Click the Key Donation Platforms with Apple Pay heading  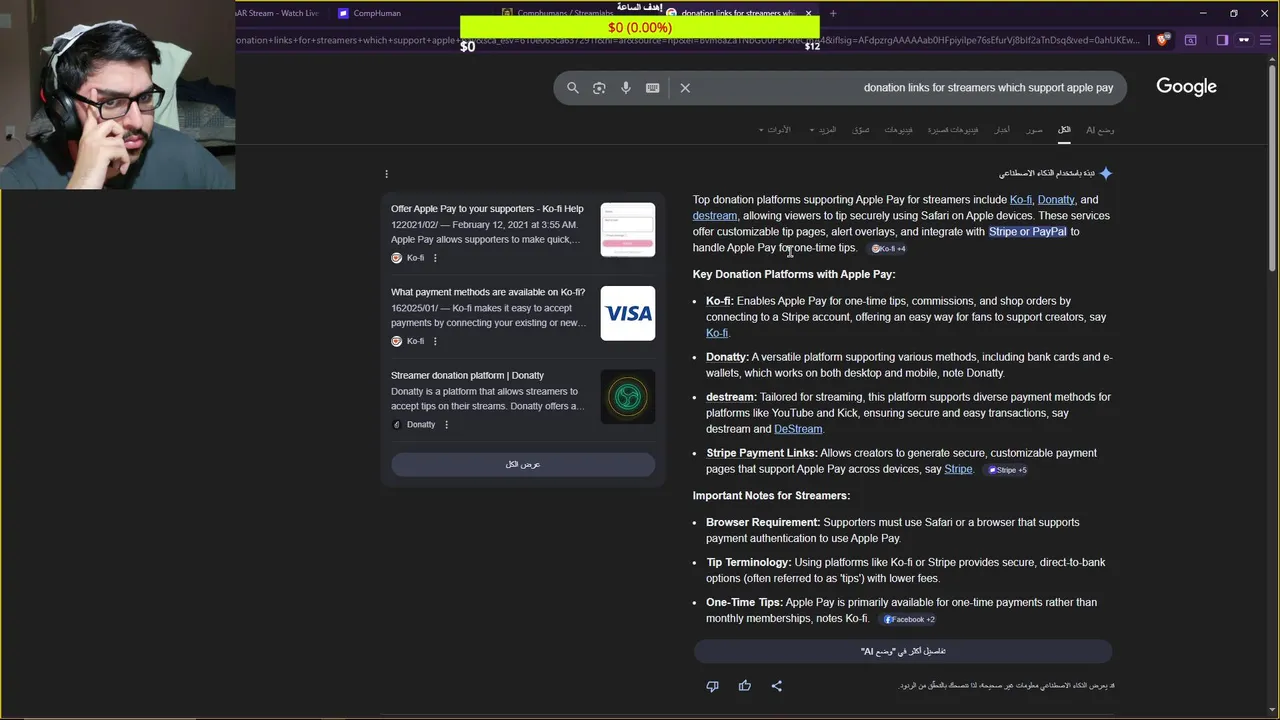tap(794, 274)
